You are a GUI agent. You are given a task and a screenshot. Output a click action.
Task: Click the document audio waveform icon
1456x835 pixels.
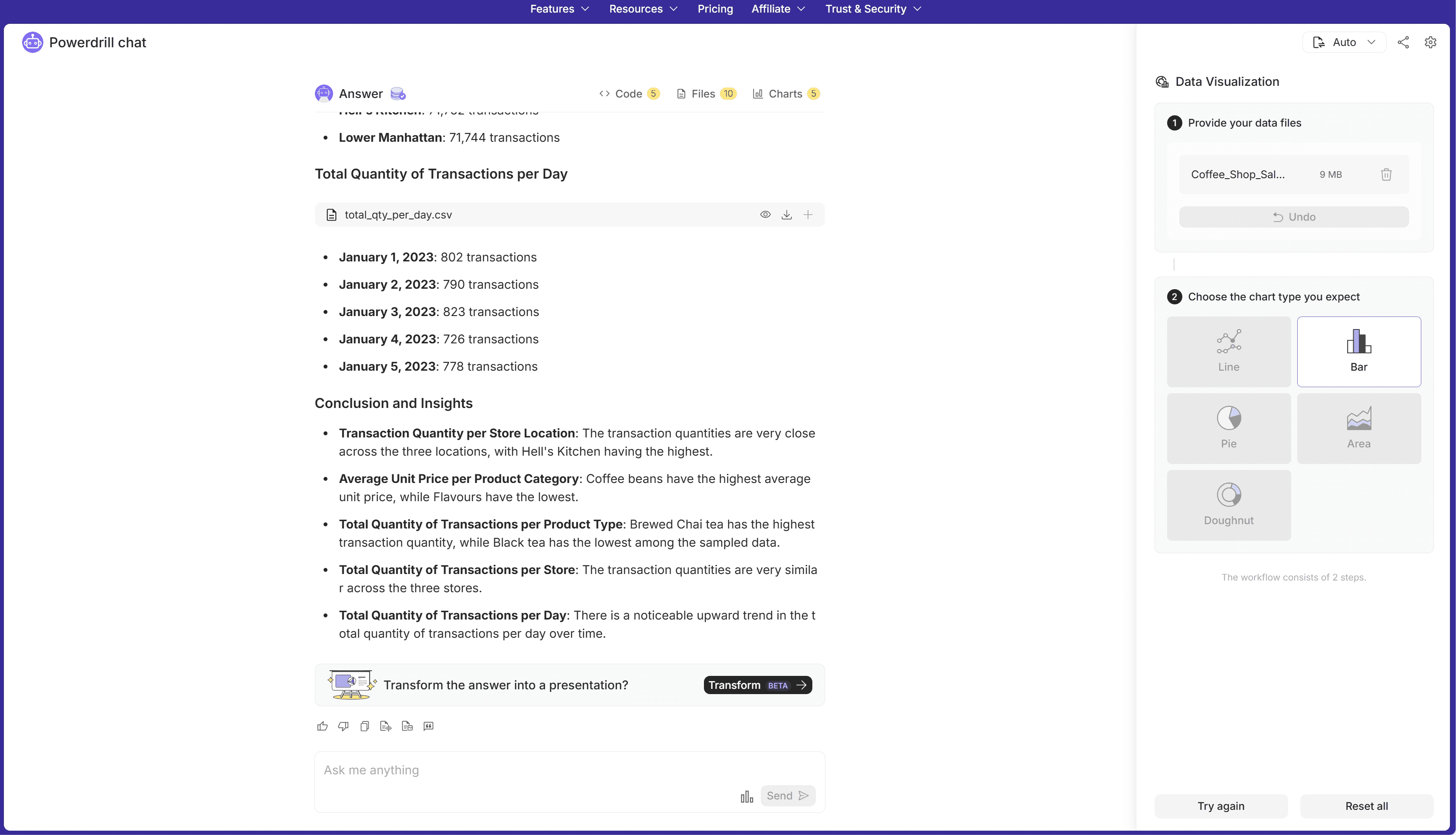pyautogui.click(x=386, y=726)
